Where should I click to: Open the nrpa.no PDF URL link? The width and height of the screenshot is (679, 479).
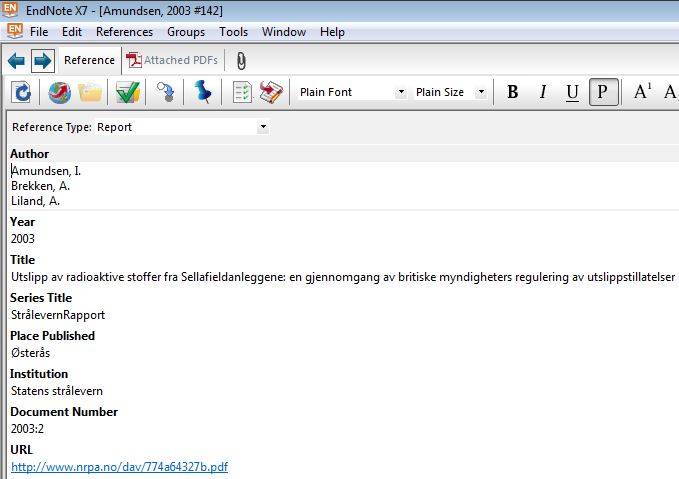point(120,466)
